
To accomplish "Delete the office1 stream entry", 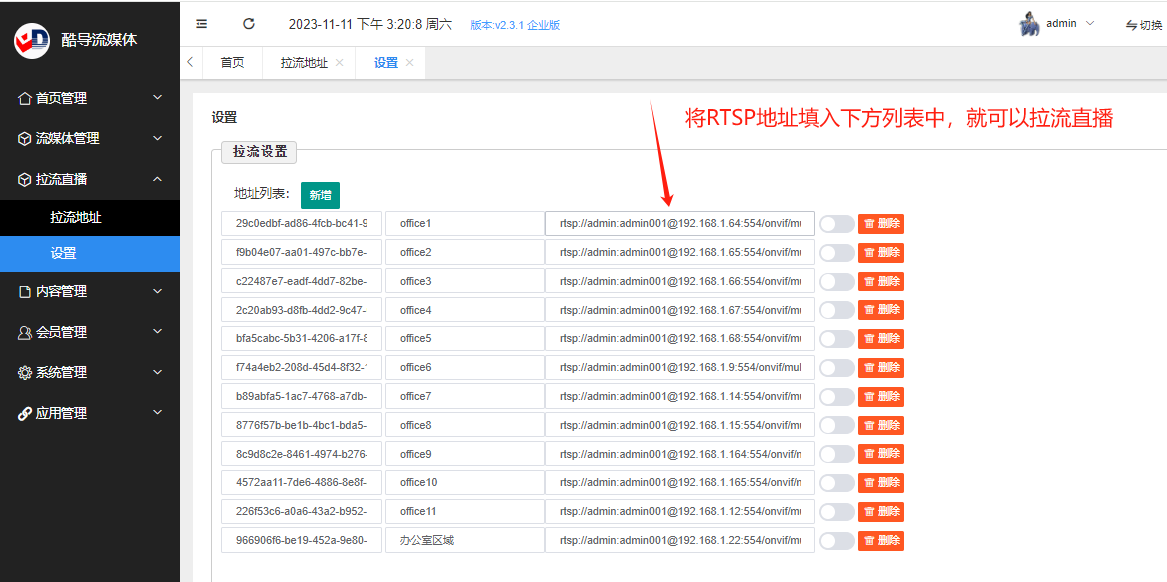I will click(881, 224).
